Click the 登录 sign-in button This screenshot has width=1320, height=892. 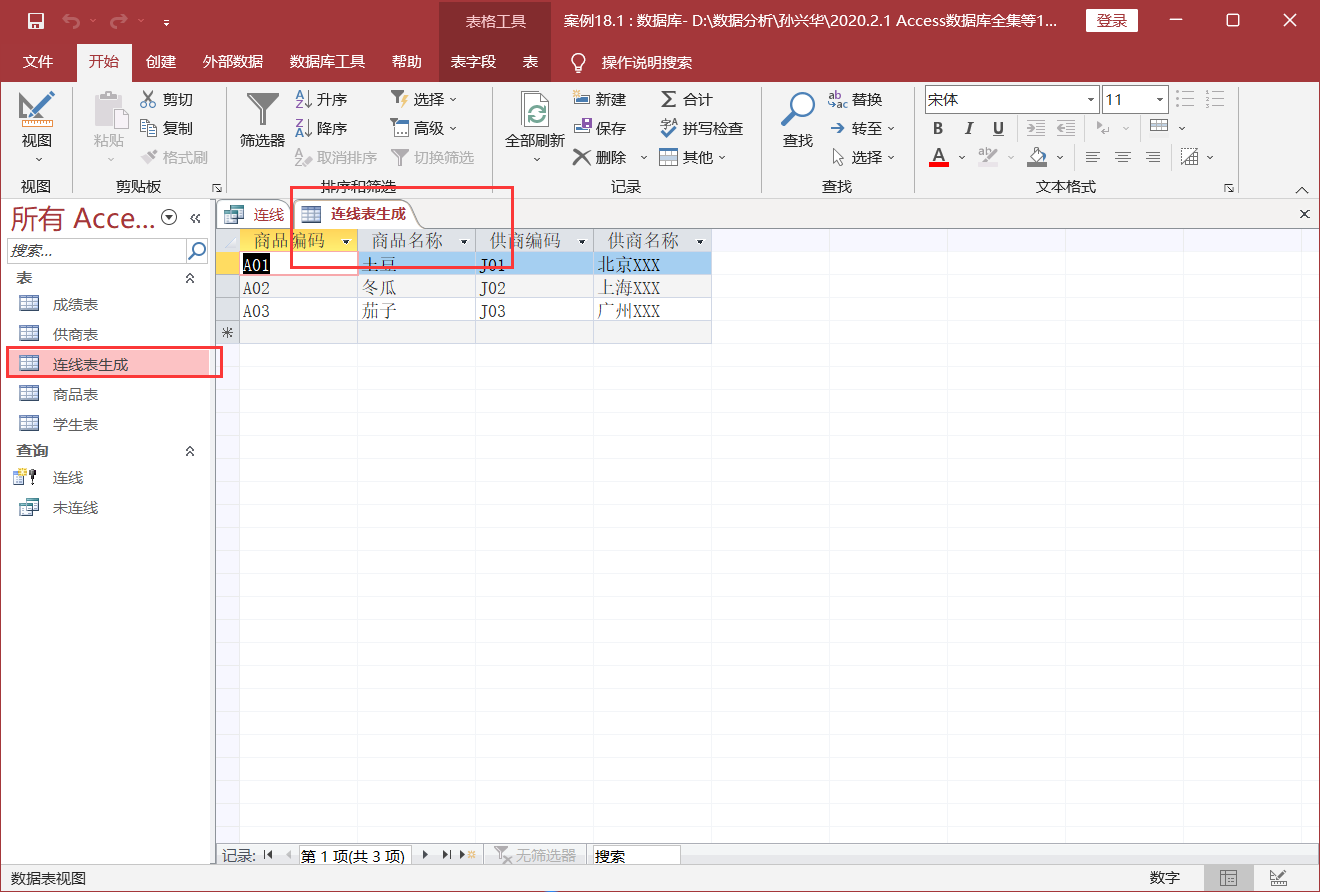[1112, 21]
